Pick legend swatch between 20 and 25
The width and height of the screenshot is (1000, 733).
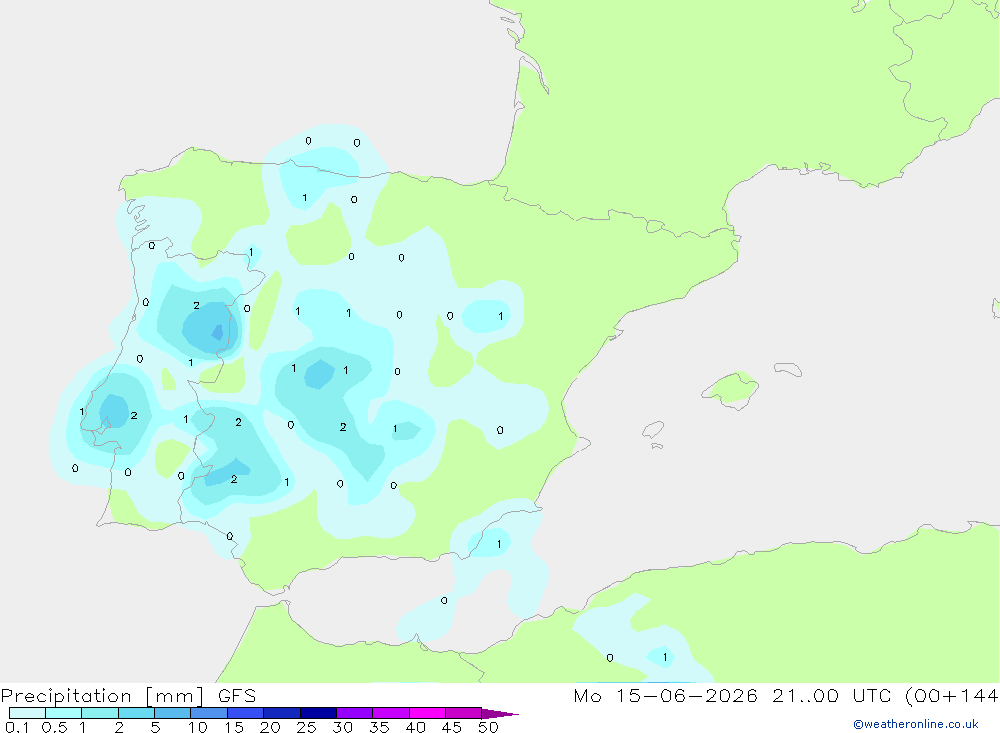pyautogui.click(x=282, y=713)
